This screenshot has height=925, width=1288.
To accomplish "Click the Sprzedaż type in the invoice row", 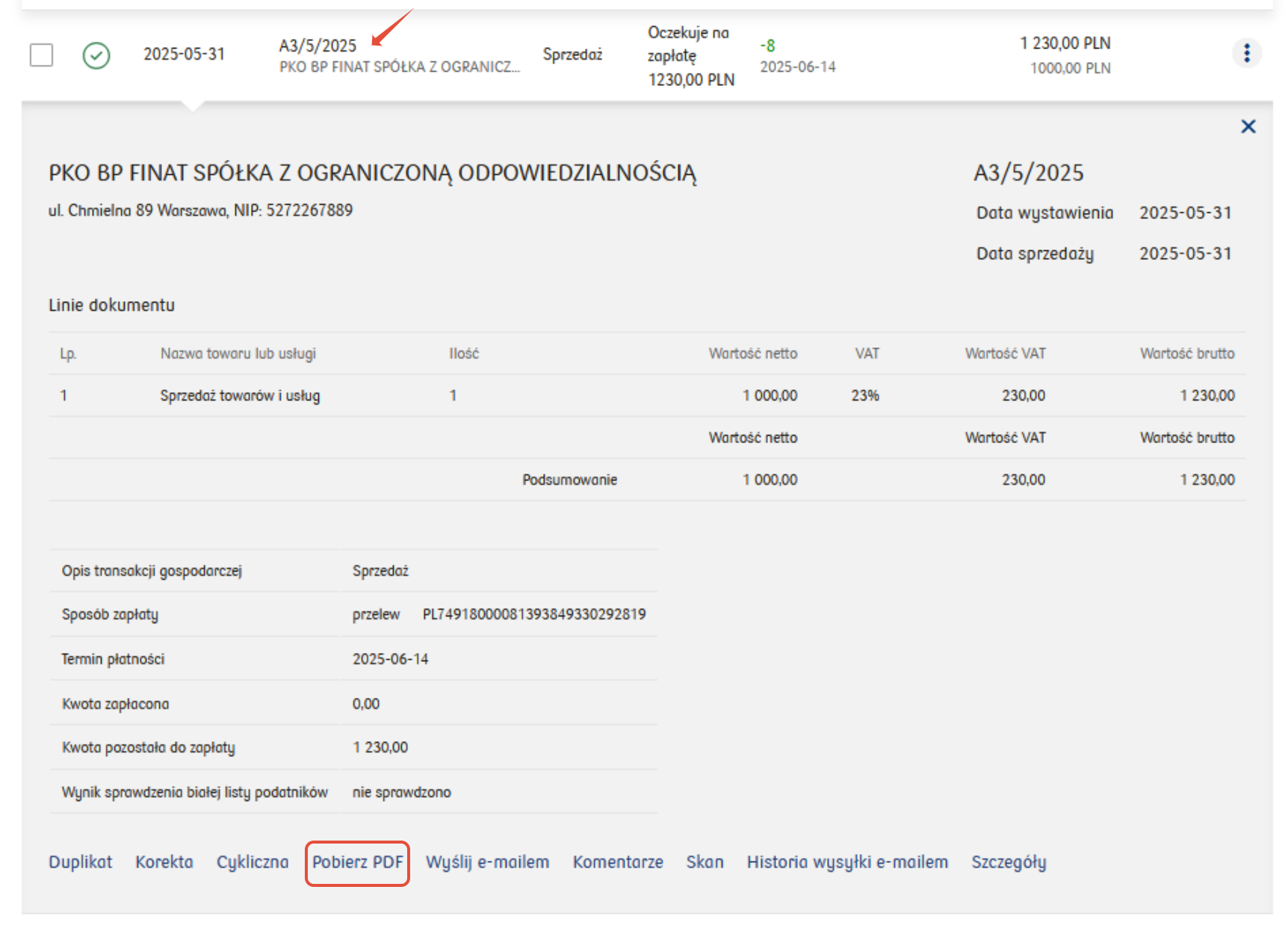I will tap(572, 55).
